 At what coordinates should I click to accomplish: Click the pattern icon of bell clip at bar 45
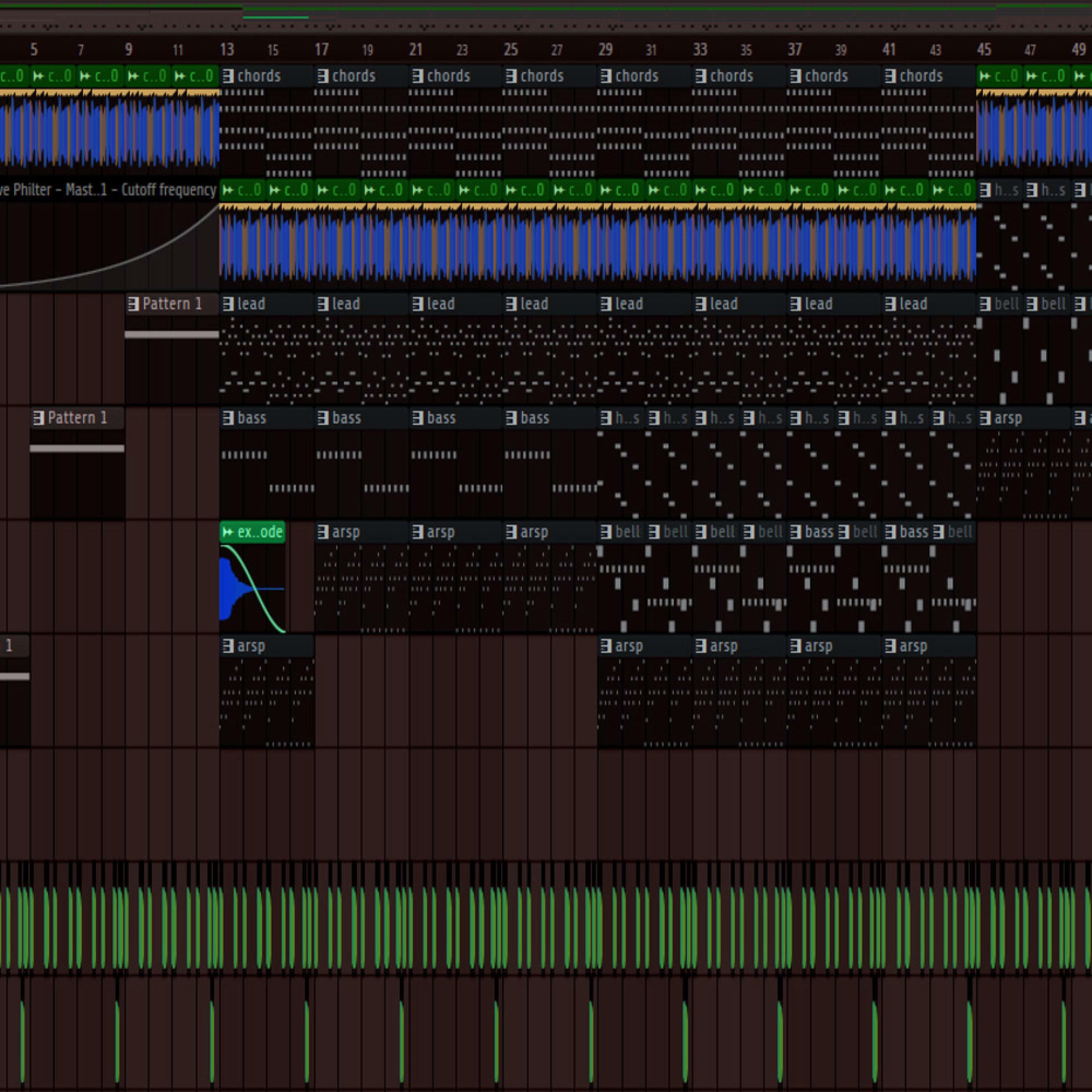985,304
